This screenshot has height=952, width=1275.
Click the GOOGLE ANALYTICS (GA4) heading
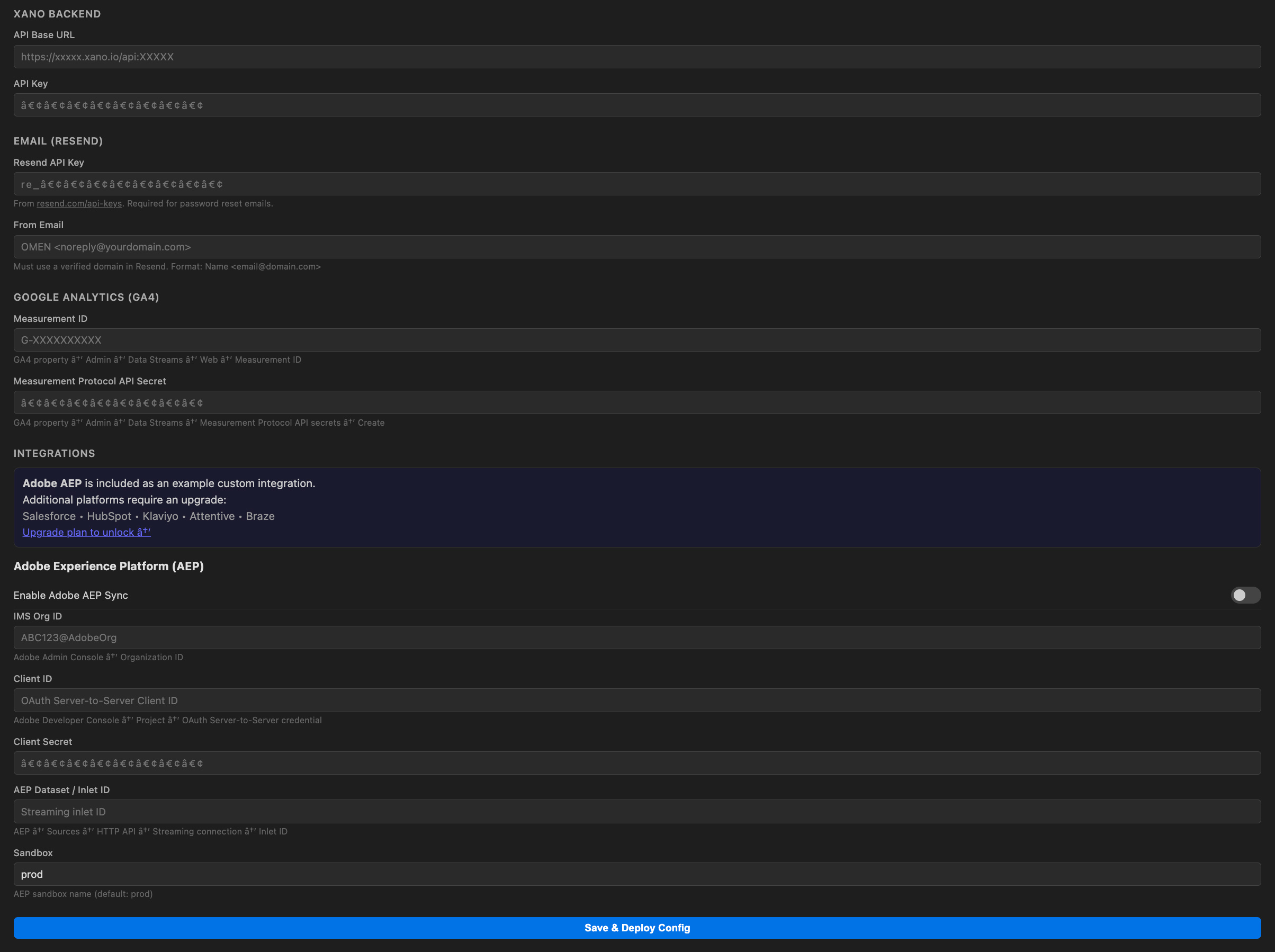(x=86, y=298)
